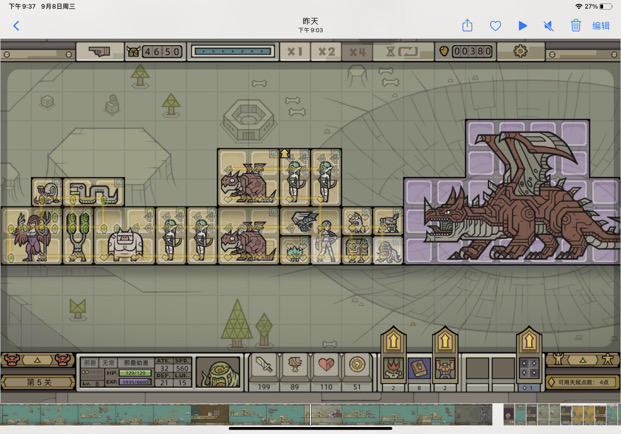This screenshot has height=434, width=621.
Task: Play the video
Action: coord(522,26)
